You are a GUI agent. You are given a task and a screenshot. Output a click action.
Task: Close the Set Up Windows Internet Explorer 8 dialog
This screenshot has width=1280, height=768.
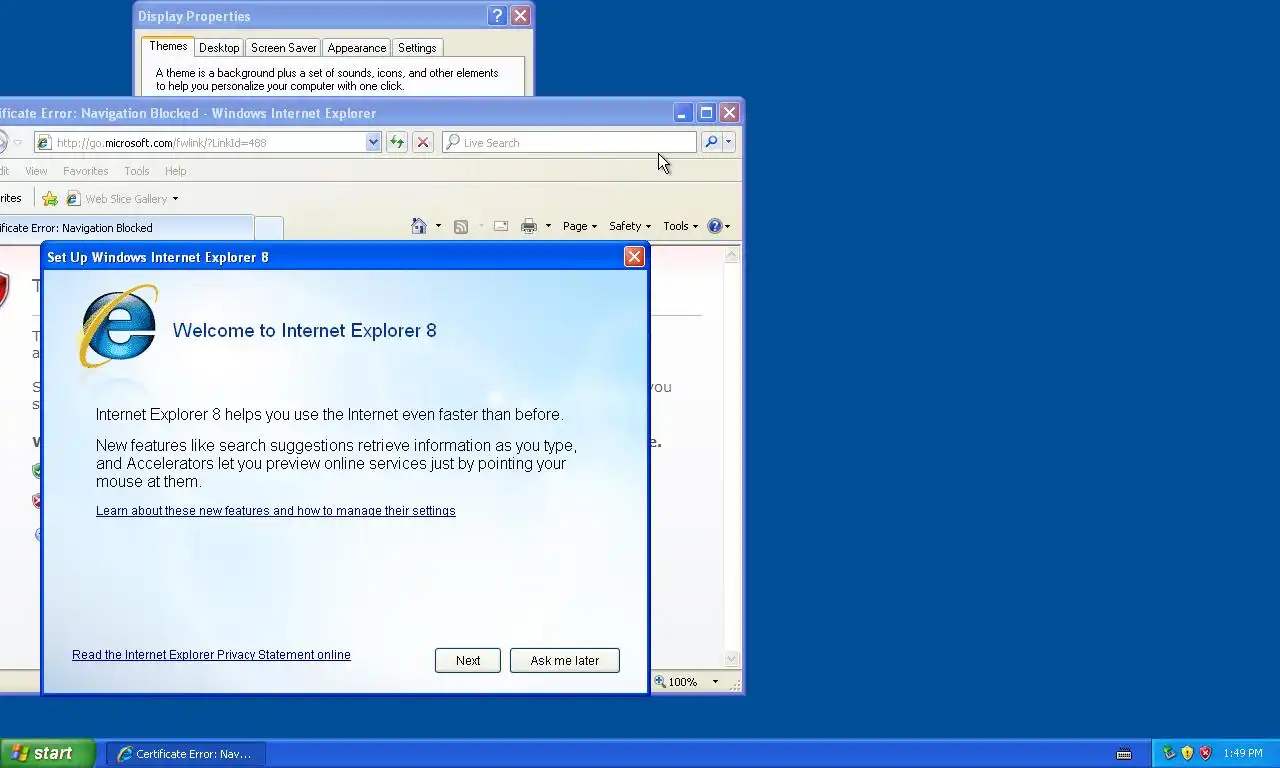[x=634, y=257]
